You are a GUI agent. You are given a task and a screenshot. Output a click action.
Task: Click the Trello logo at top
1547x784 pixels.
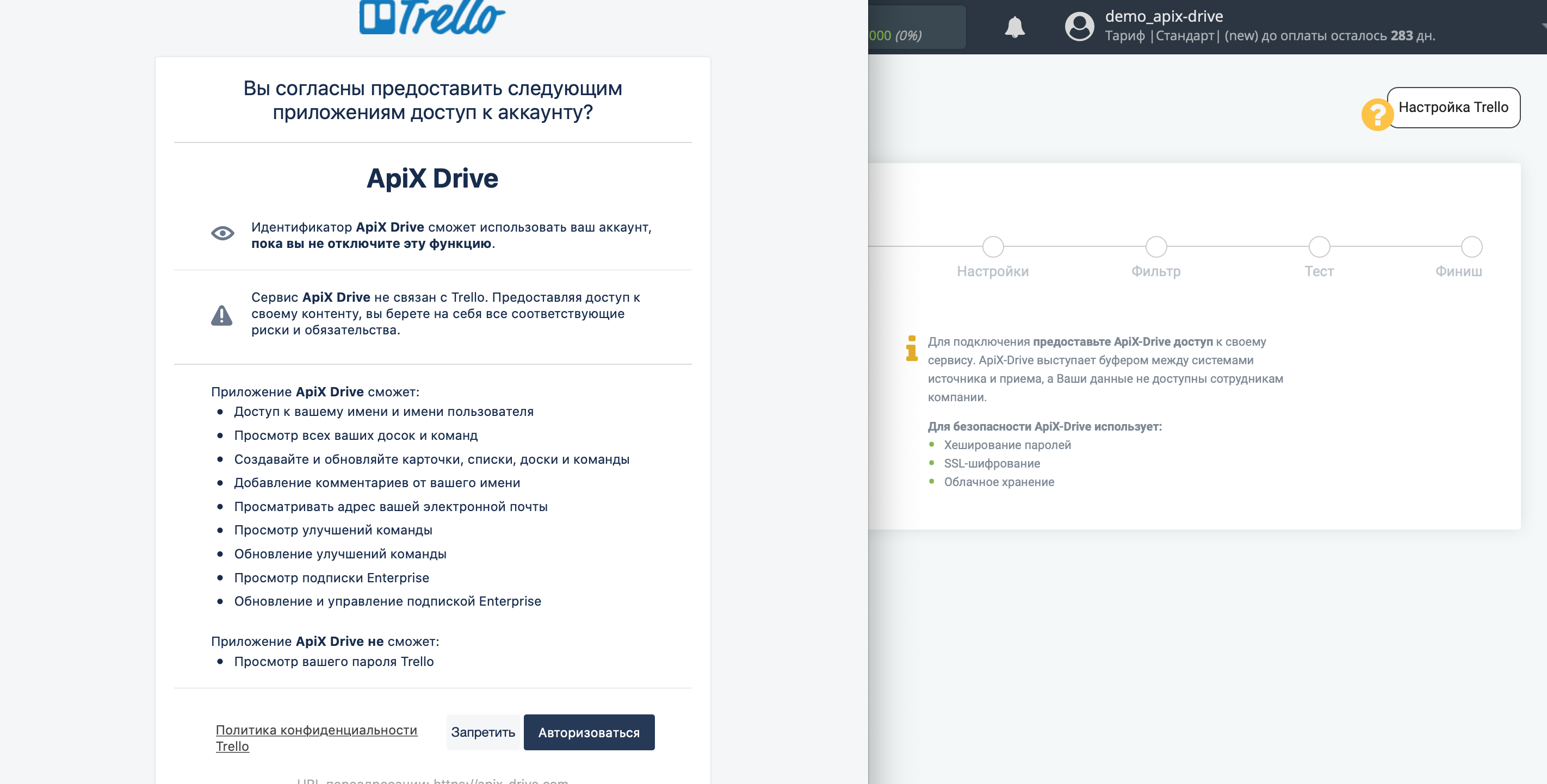coord(432,17)
